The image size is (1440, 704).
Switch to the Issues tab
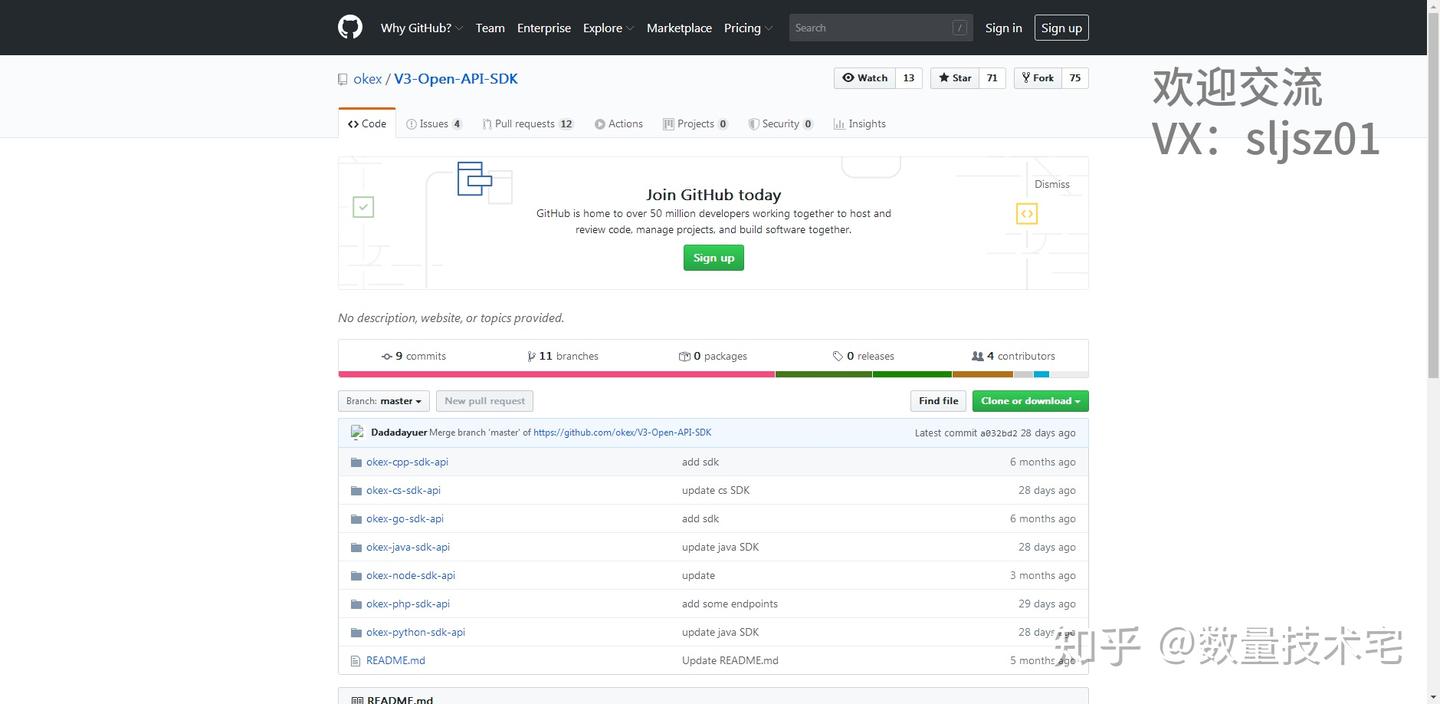[x=434, y=124]
